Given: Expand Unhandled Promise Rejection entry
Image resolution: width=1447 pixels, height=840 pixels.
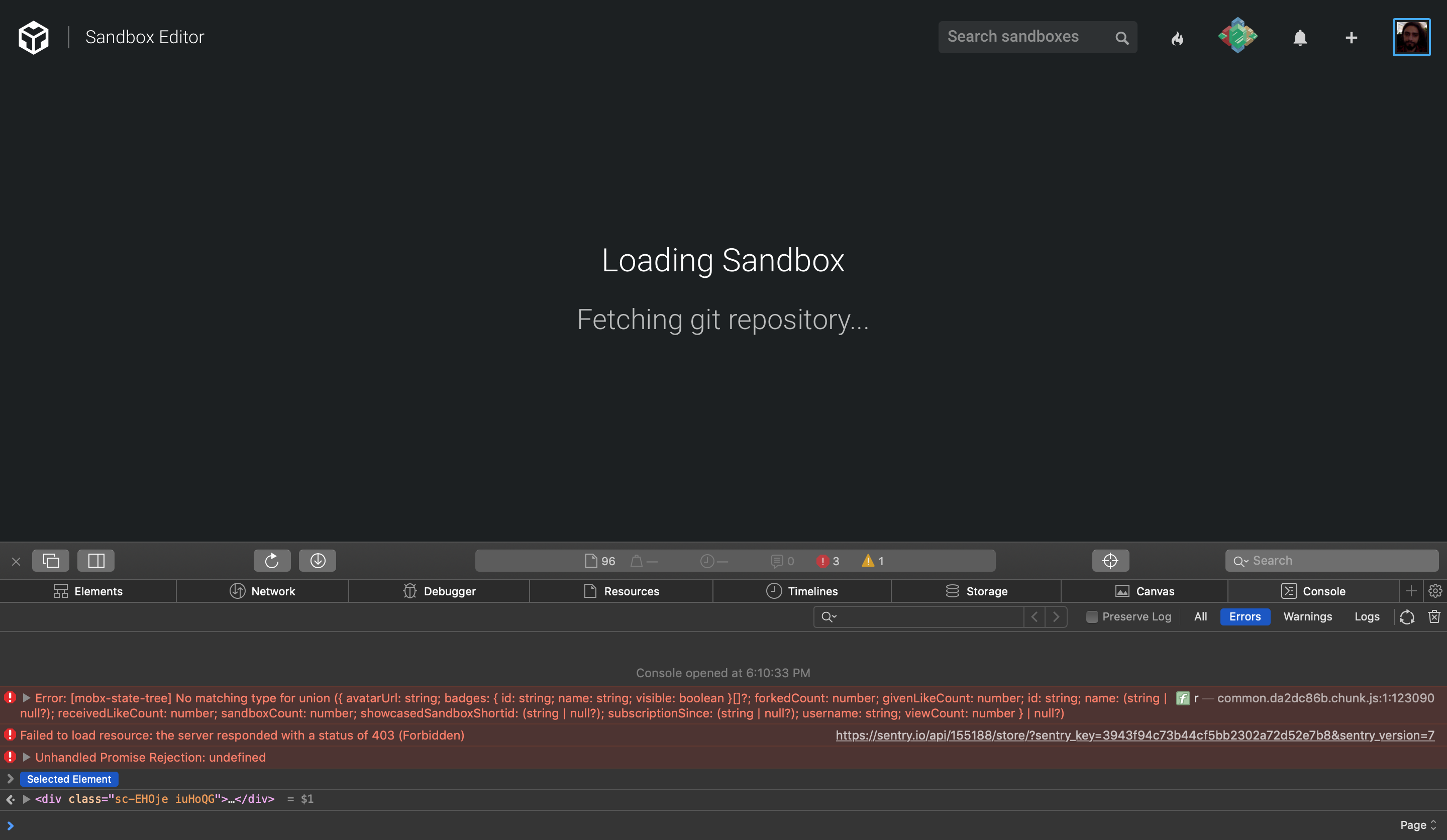Looking at the screenshot, I should tap(26, 757).
